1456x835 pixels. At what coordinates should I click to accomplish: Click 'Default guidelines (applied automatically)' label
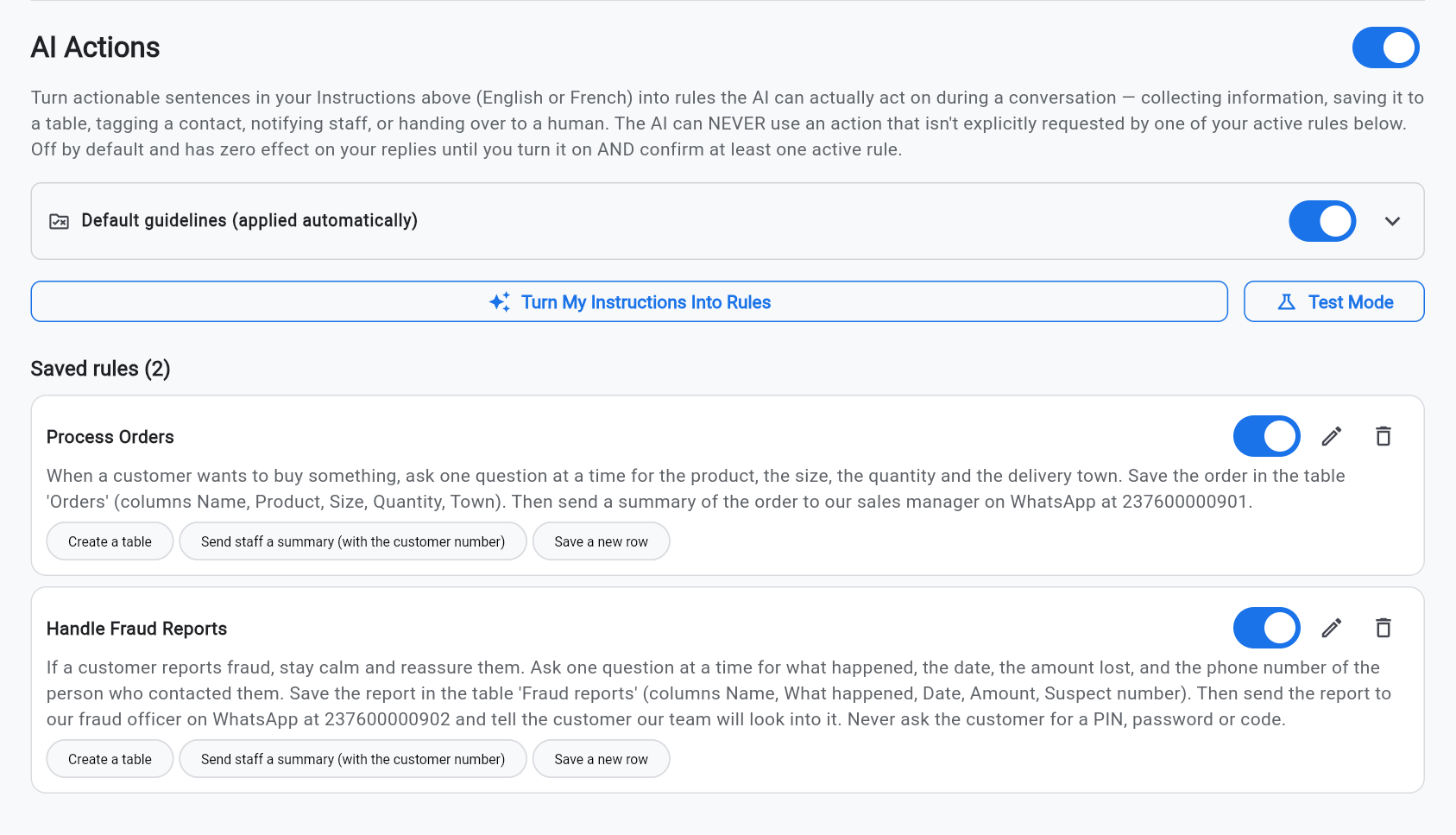(249, 221)
